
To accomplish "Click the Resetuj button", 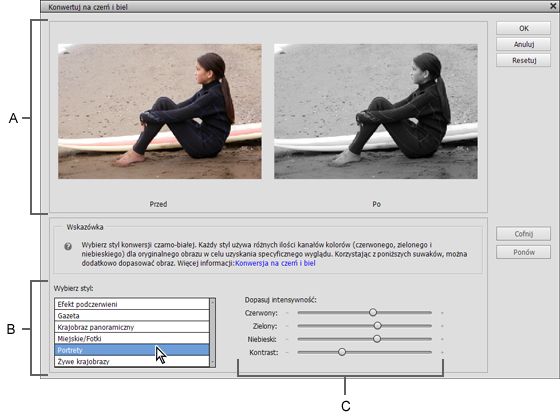I will tap(523, 60).
